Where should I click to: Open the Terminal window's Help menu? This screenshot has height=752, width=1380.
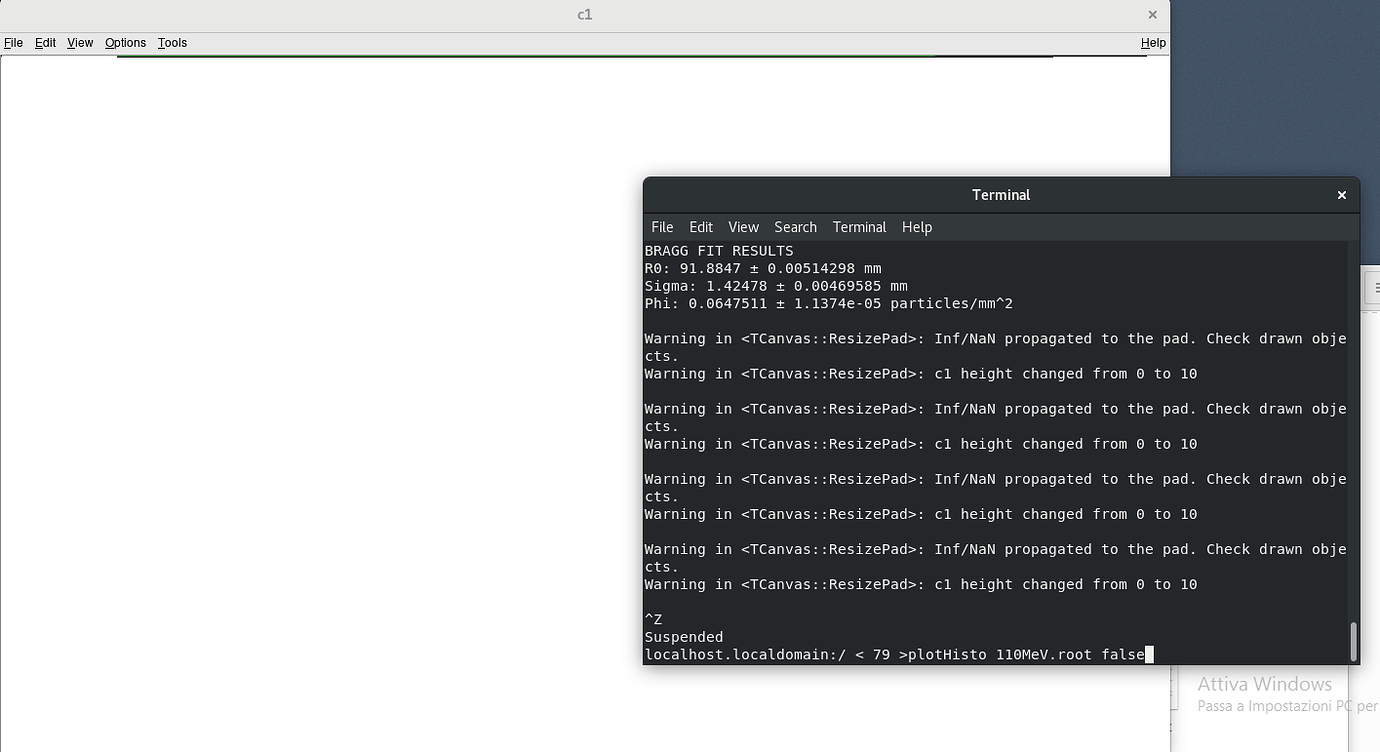[x=916, y=227]
